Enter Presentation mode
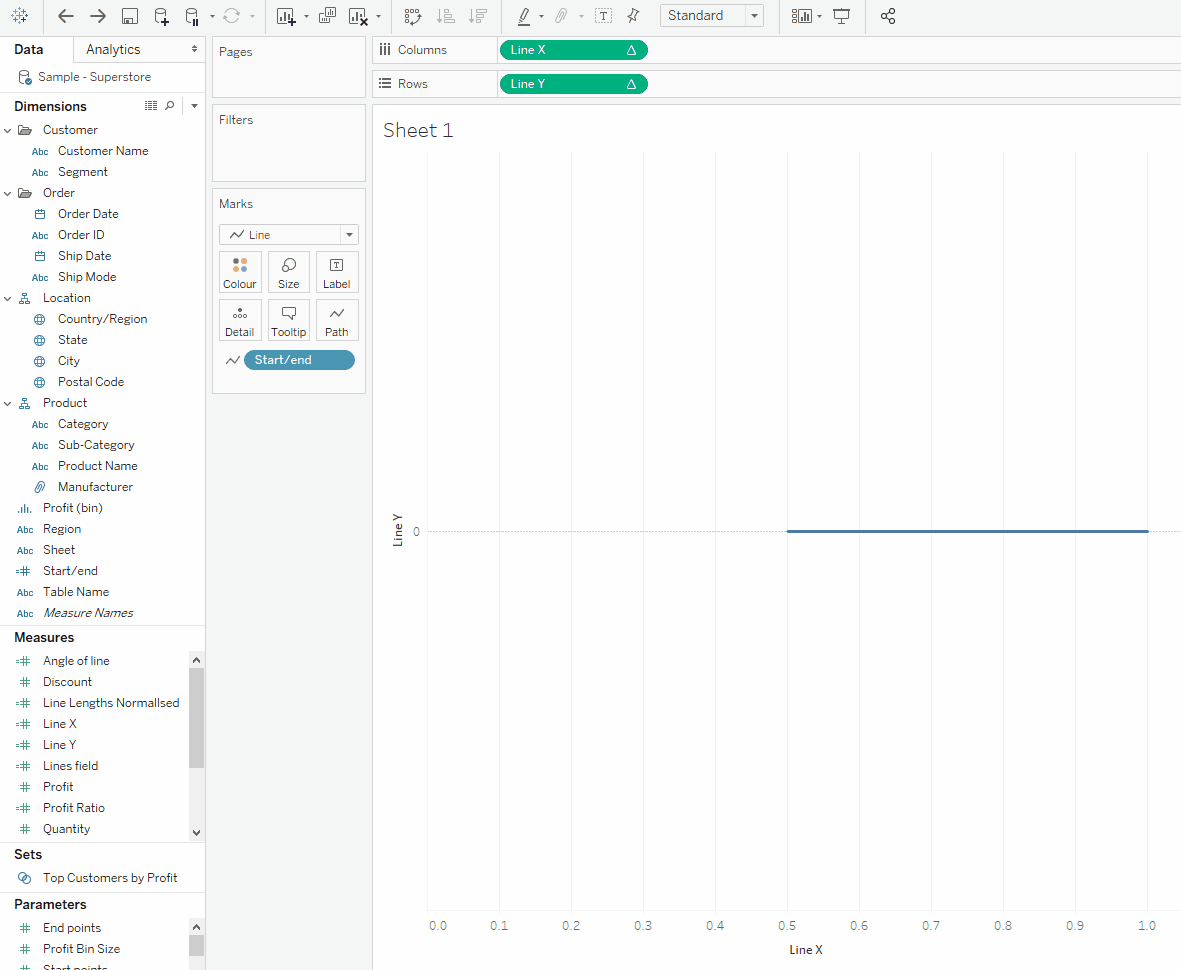This screenshot has height=970, width=1181. tap(841, 16)
